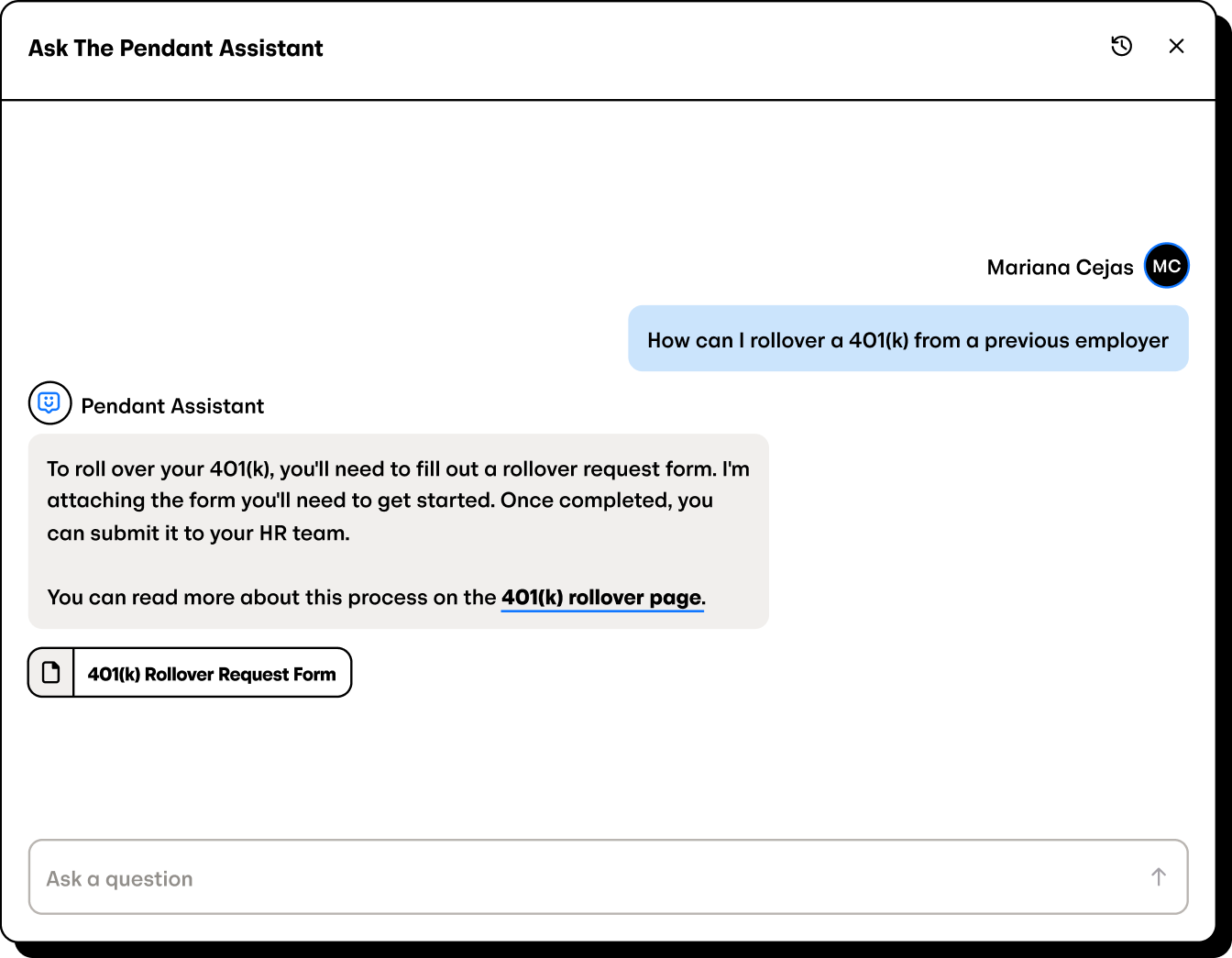This screenshot has width=1232, height=958.
Task: Click the Pendant Assistant bot icon
Action: [x=49, y=403]
